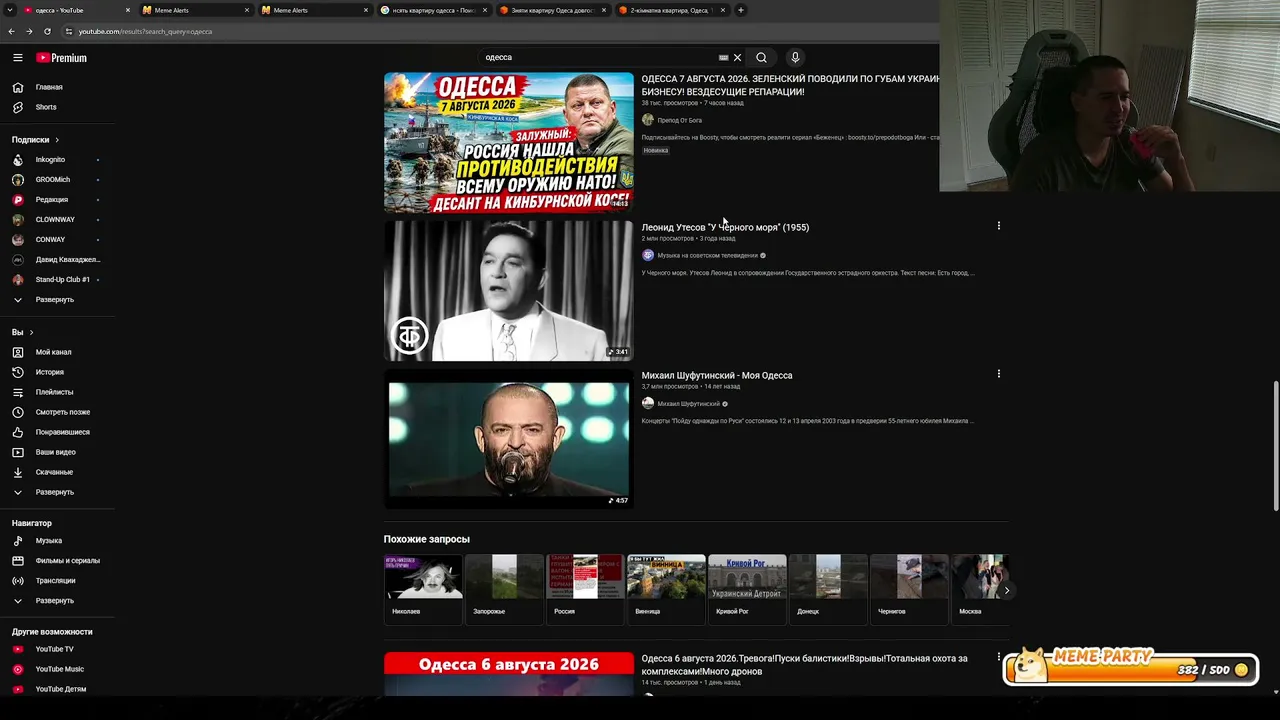Expand the Навигатор section with Развернуть
The height and width of the screenshot is (720, 1280).
click(x=57, y=601)
